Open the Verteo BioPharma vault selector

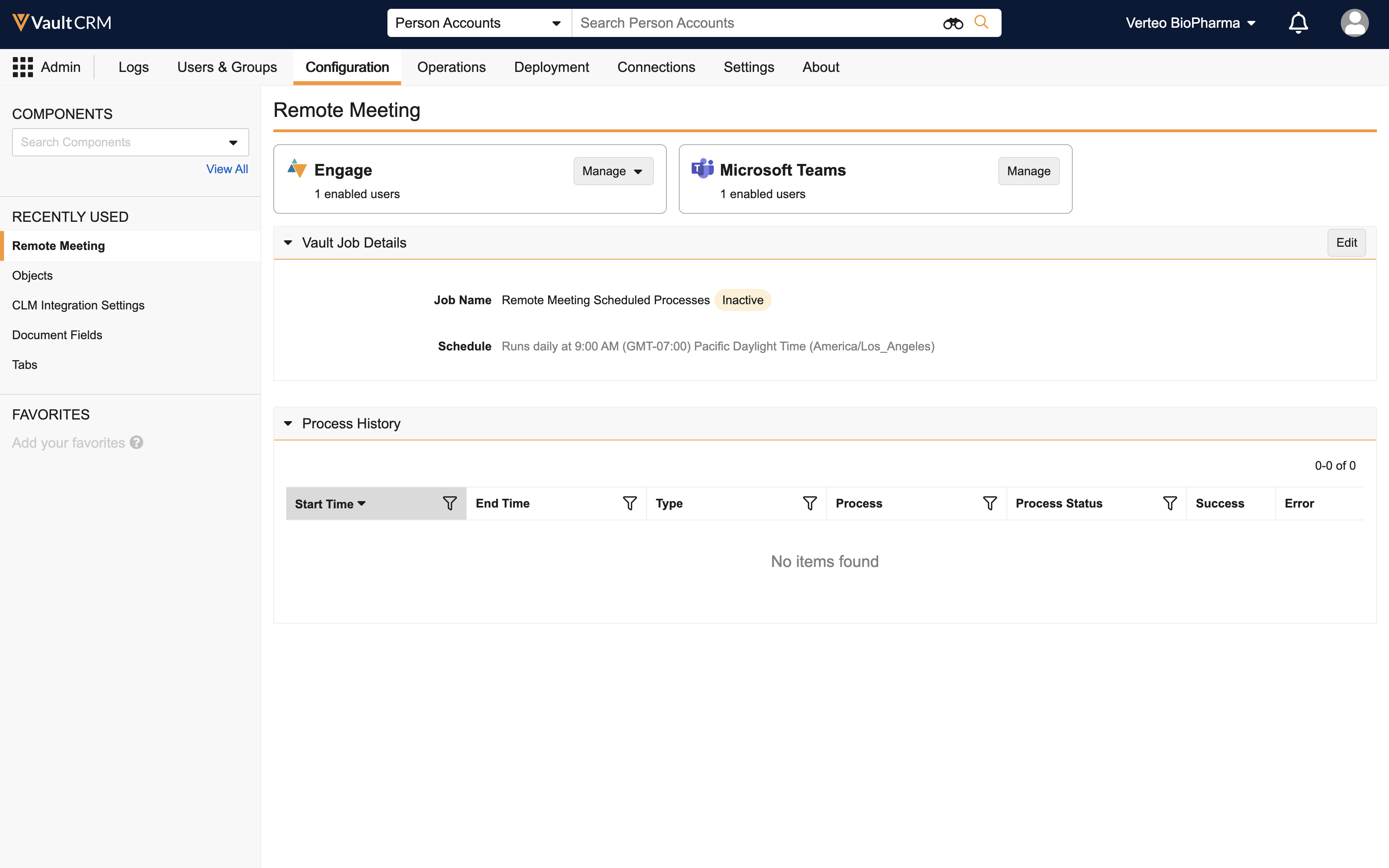coord(1190,23)
